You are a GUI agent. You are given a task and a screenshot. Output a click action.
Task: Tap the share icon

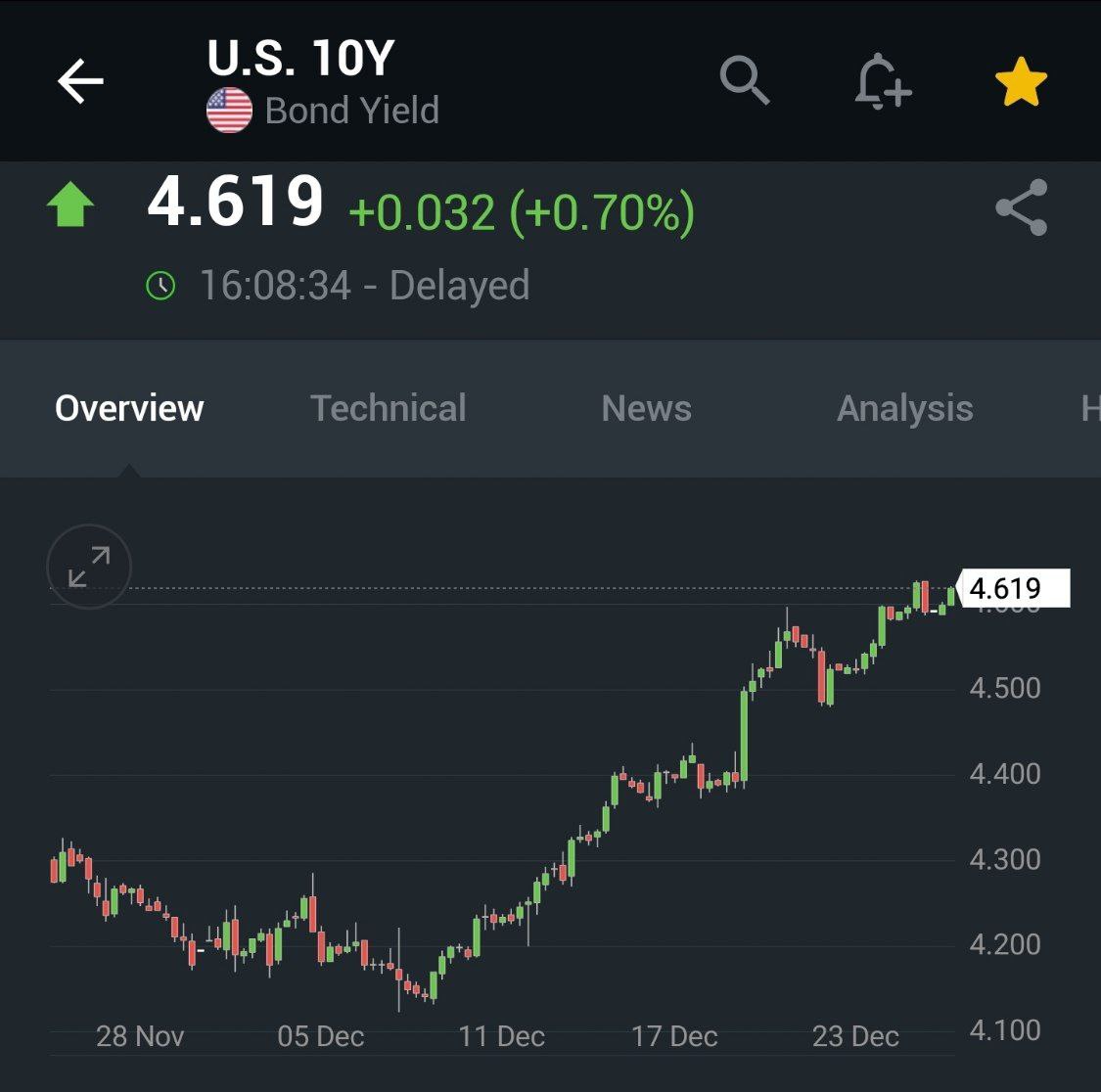(x=1021, y=207)
